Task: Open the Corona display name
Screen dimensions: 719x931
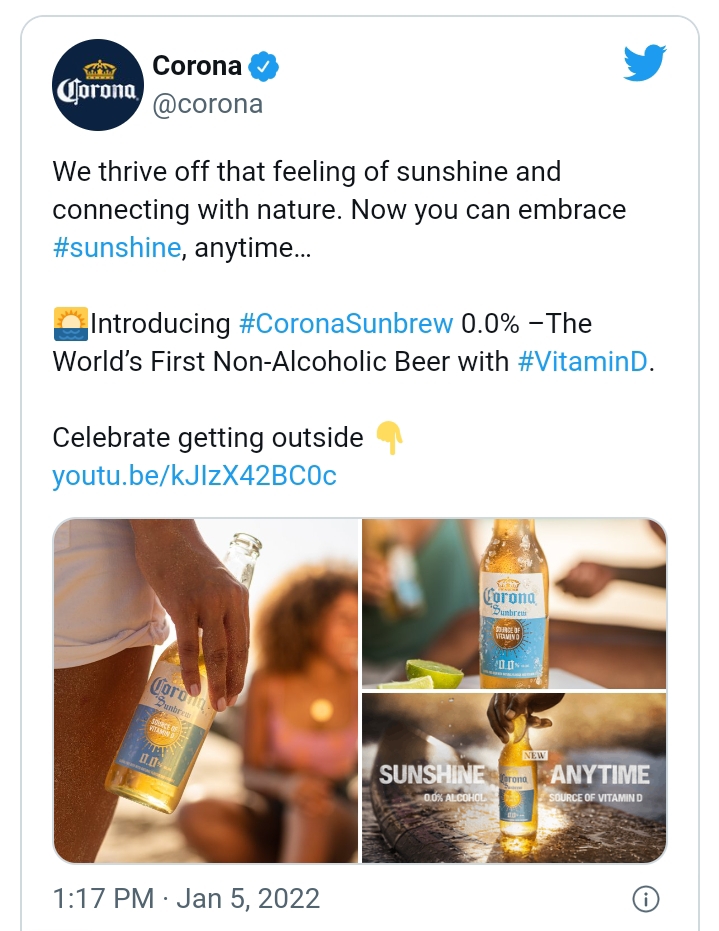Action: (197, 67)
